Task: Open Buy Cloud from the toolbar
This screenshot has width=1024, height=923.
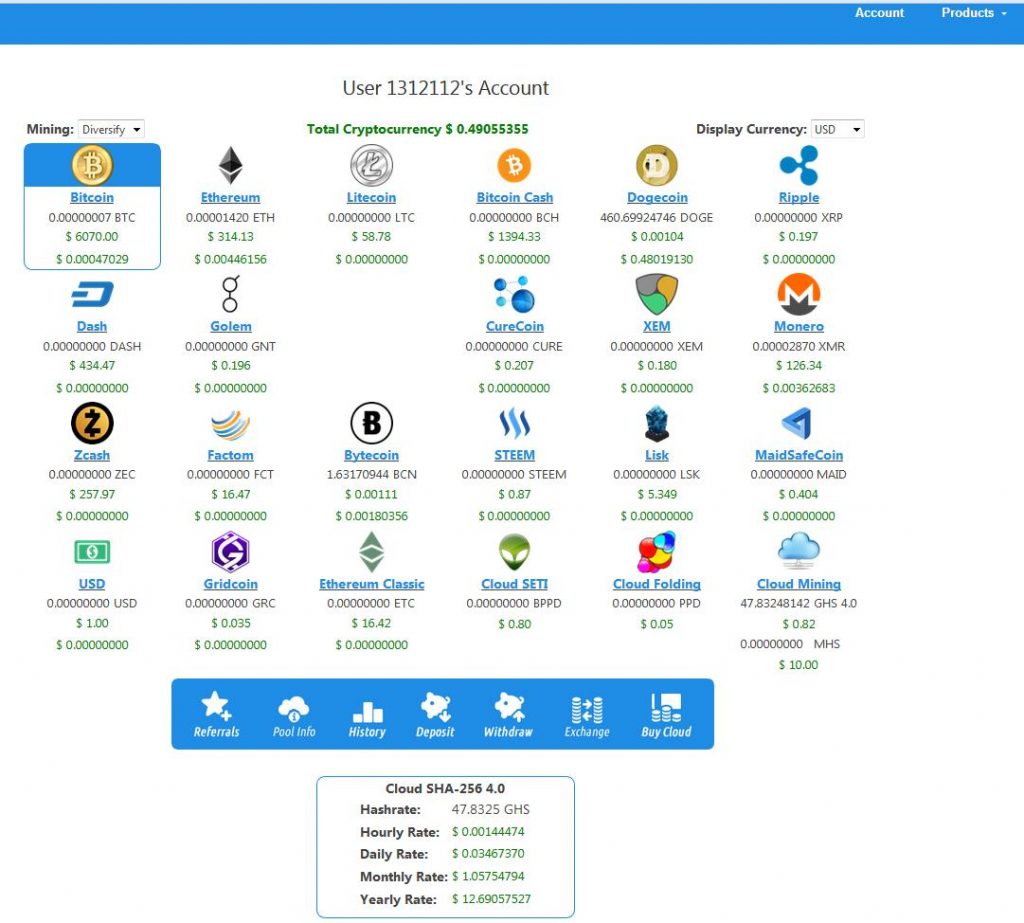Action: click(x=666, y=715)
